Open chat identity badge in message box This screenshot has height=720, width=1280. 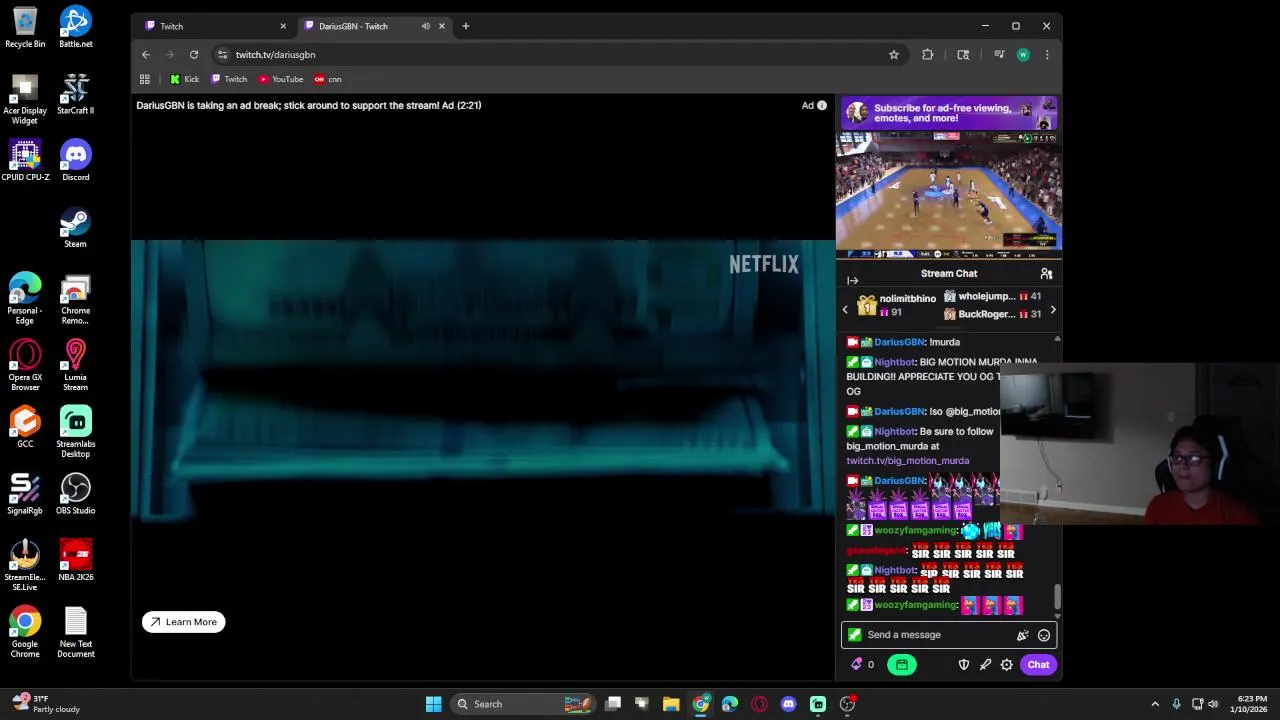854,635
